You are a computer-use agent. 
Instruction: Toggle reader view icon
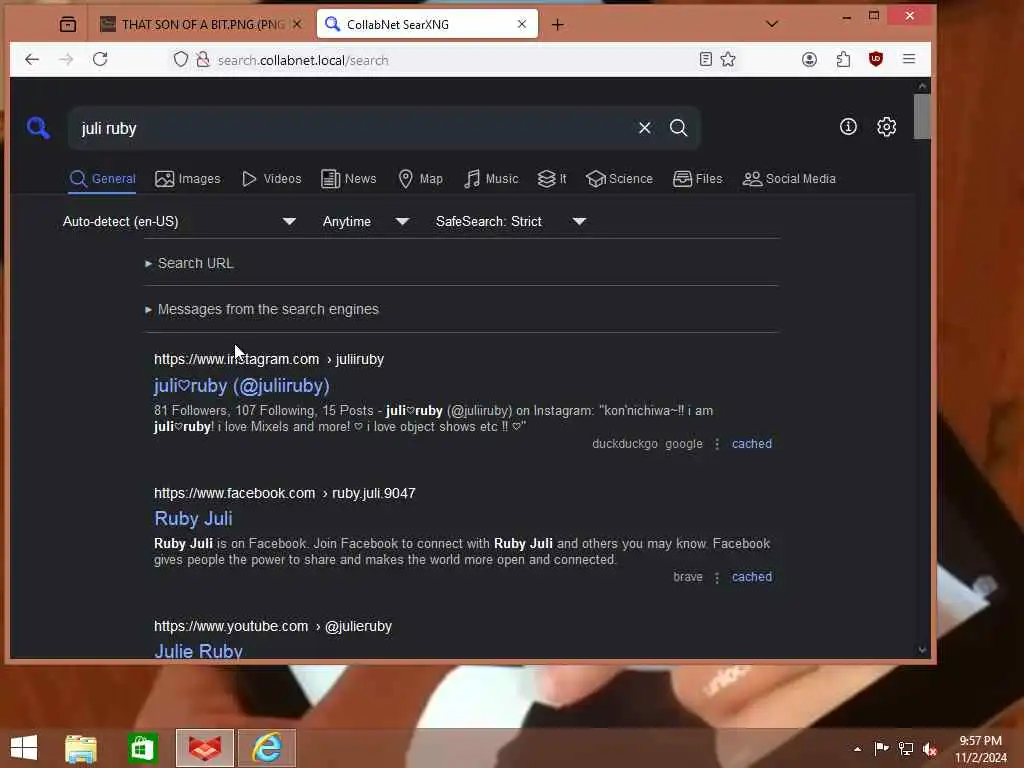coord(705,59)
